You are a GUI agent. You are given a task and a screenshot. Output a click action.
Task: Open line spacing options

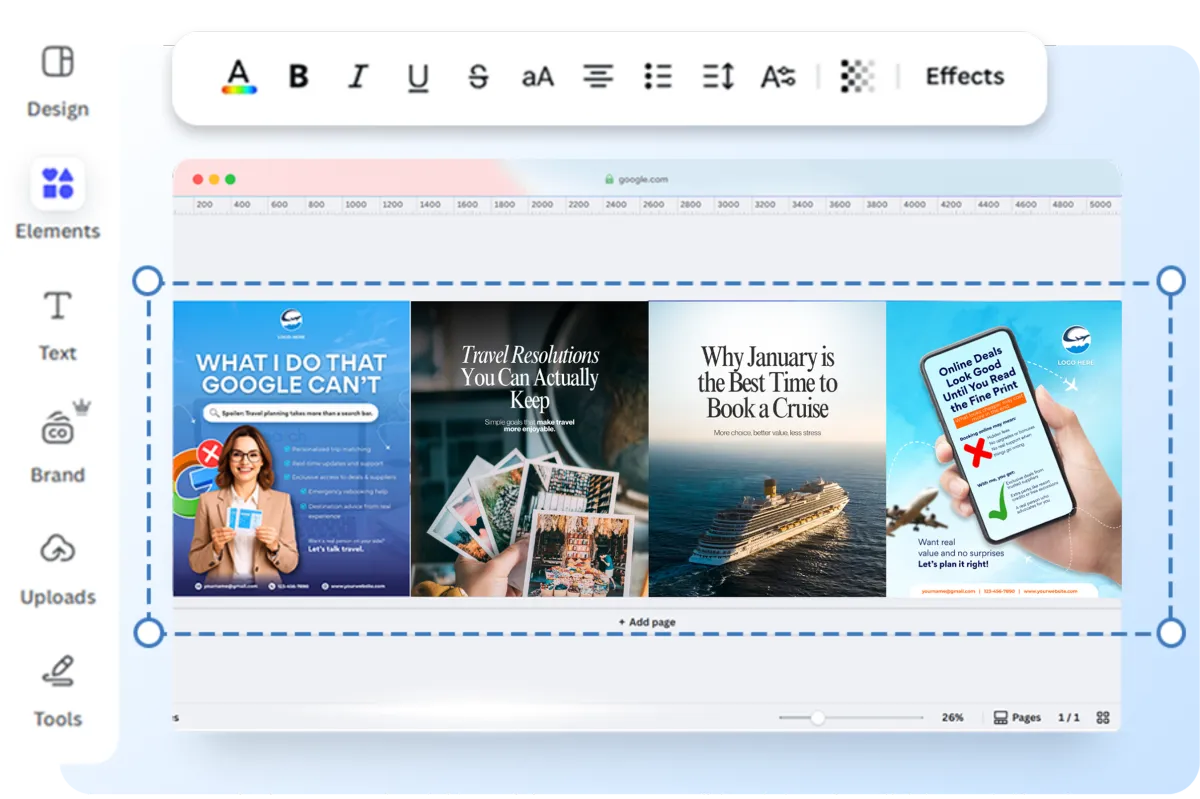718,77
